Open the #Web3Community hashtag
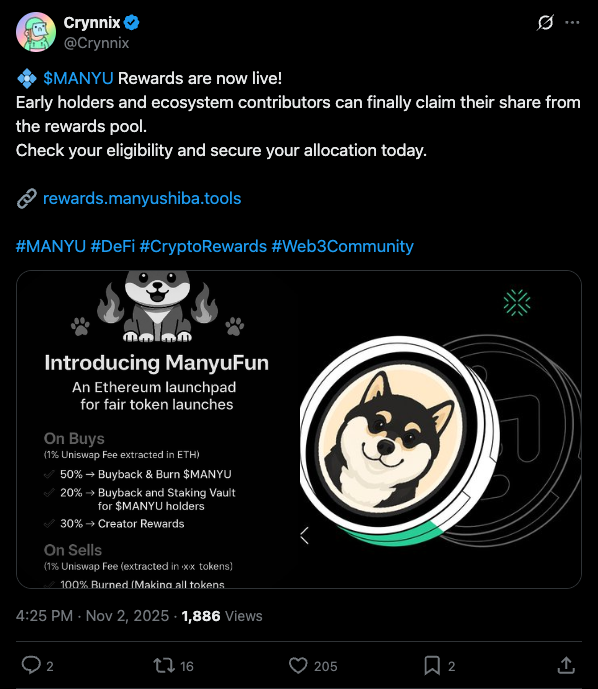This screenshot has width=598, height=689. [x=342, y=246]
